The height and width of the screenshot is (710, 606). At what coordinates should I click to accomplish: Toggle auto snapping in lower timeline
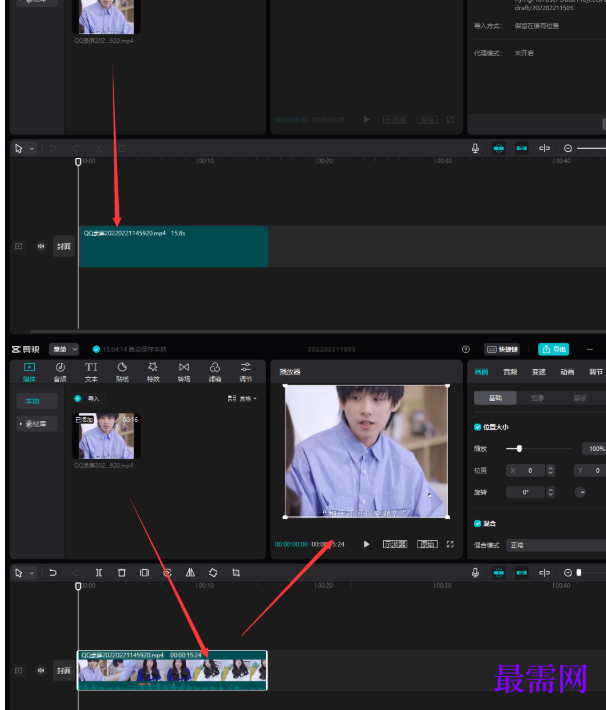522,573
